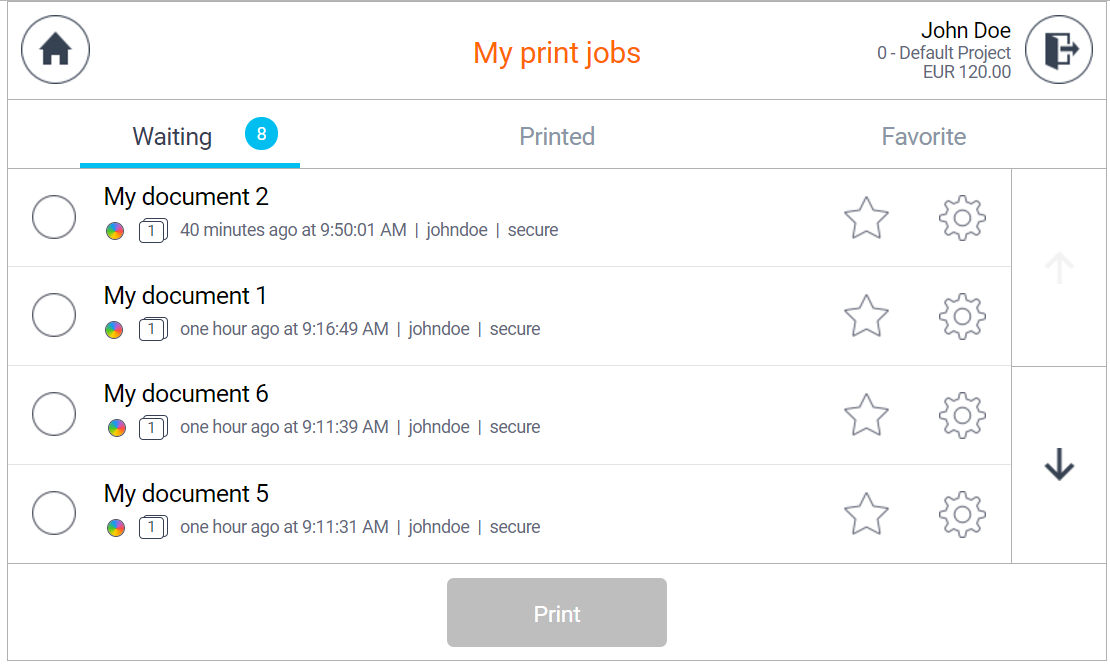Select My document 5 with its radio circle
Viewport: 1110px width, 667px height.
[53, 512]
